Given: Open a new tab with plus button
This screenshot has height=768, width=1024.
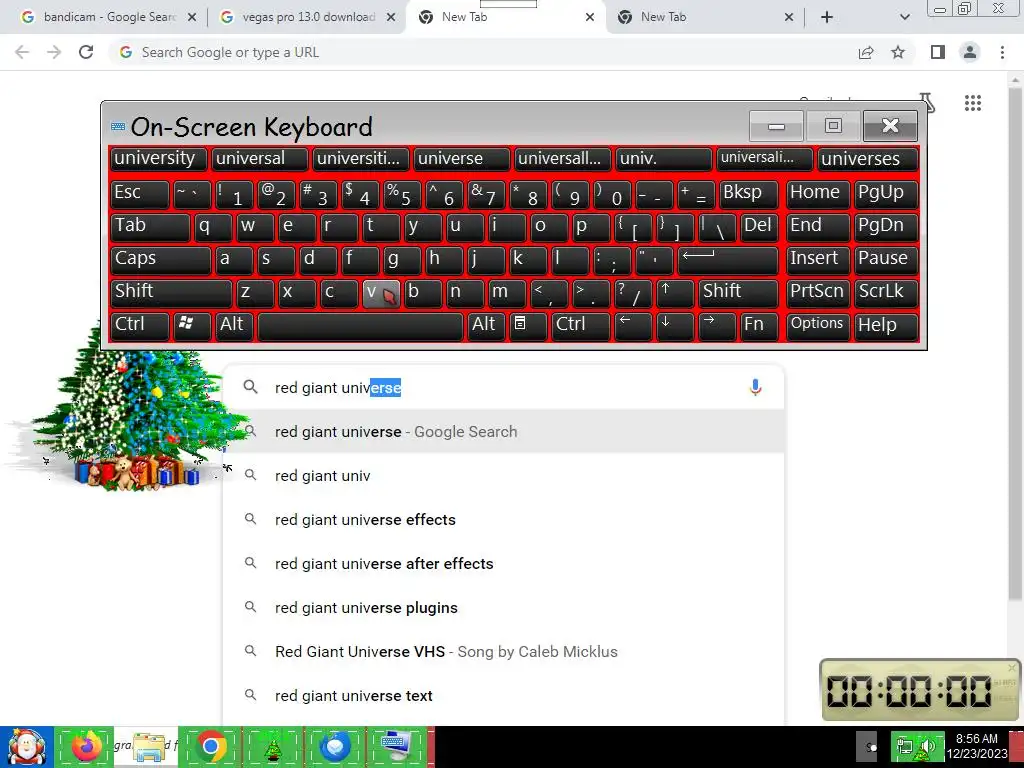Looking at the screenshot, I should 827,18.
